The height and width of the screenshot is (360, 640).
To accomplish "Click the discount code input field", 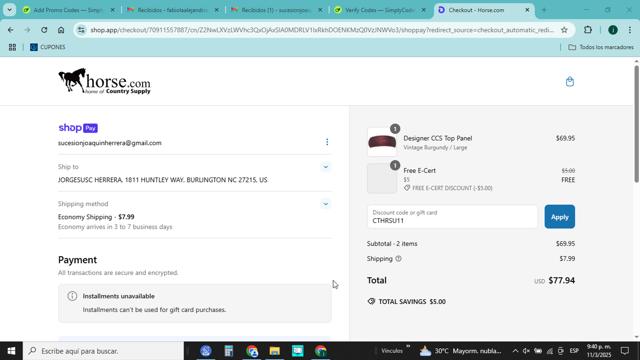I will pyautogui.click(x=452, y=217).
